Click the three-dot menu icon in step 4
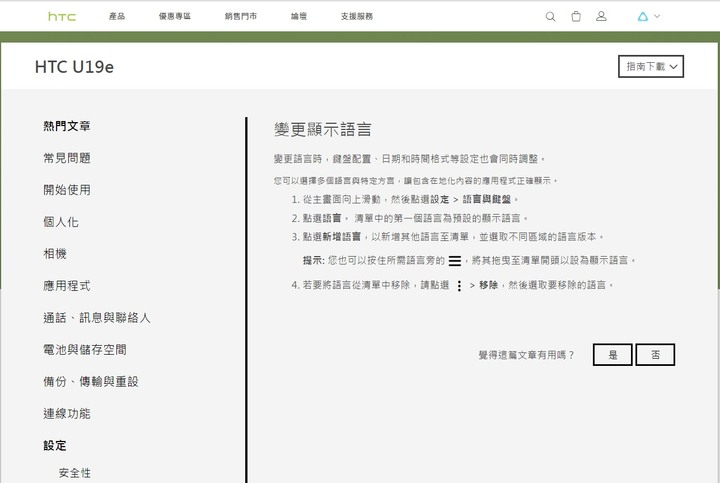Viewport: 720px width, 483px height. [x=459, y=286]
